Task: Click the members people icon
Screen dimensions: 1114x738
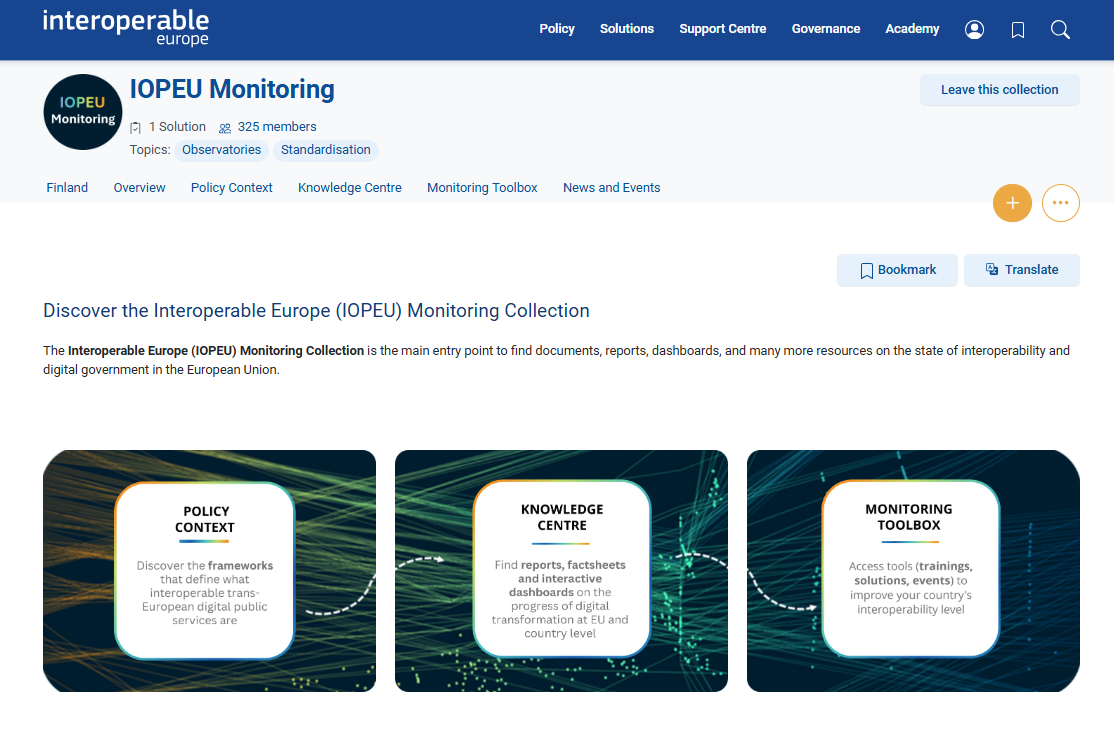Action: click(x=225, y=128)
